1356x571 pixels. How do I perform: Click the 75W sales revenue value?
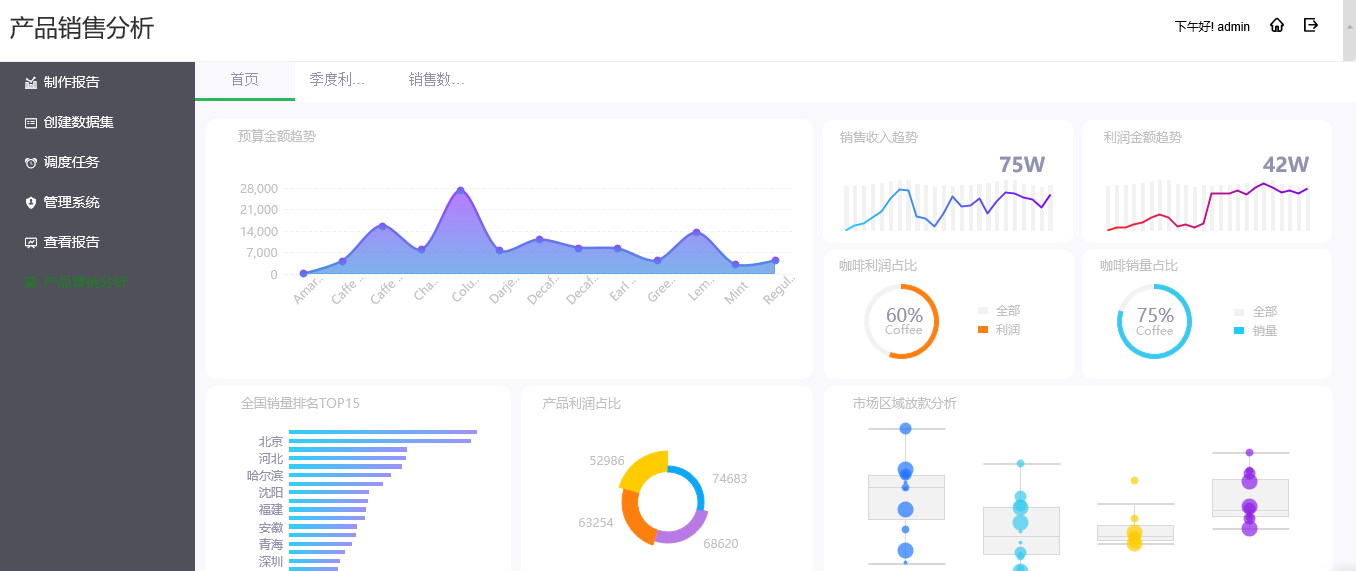click(1022, 165)
